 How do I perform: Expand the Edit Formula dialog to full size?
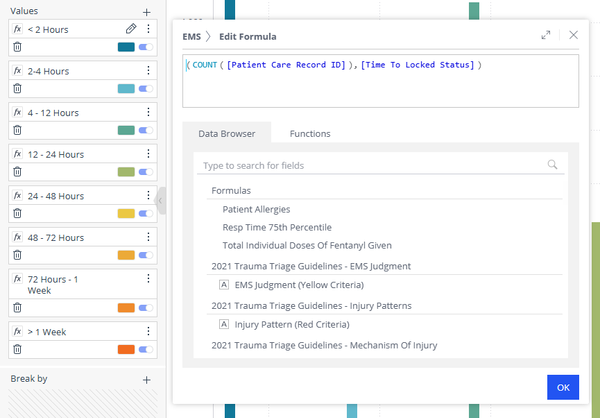[x=546, y=35]
